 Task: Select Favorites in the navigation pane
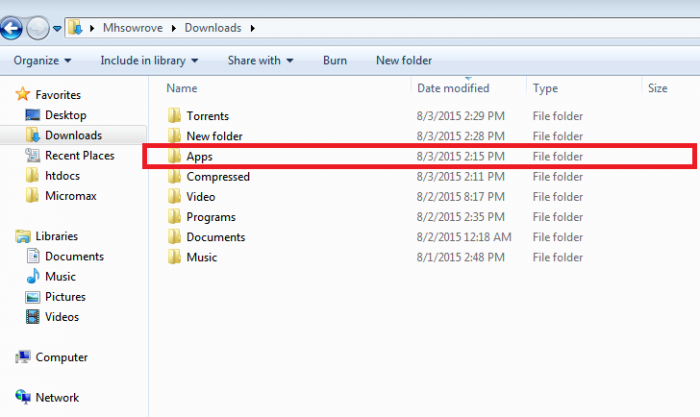58,95
